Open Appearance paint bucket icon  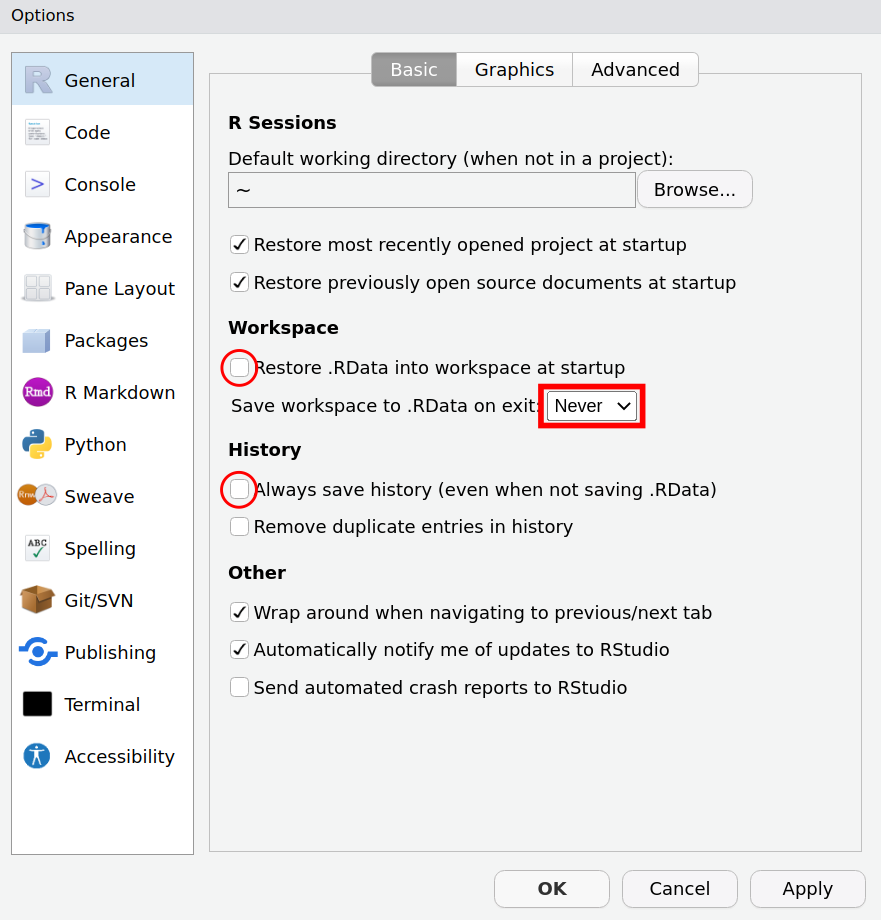pos(37,237)
